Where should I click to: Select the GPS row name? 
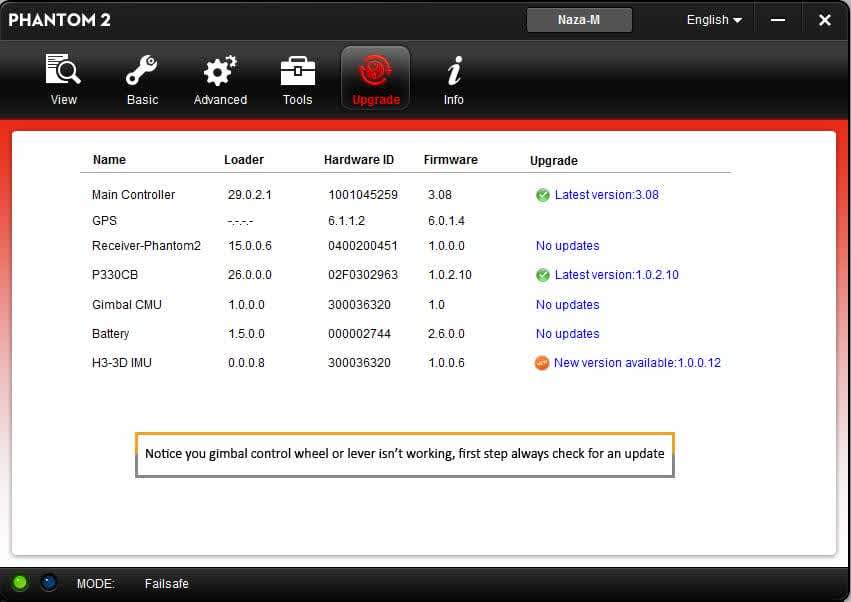click(104, 221)
